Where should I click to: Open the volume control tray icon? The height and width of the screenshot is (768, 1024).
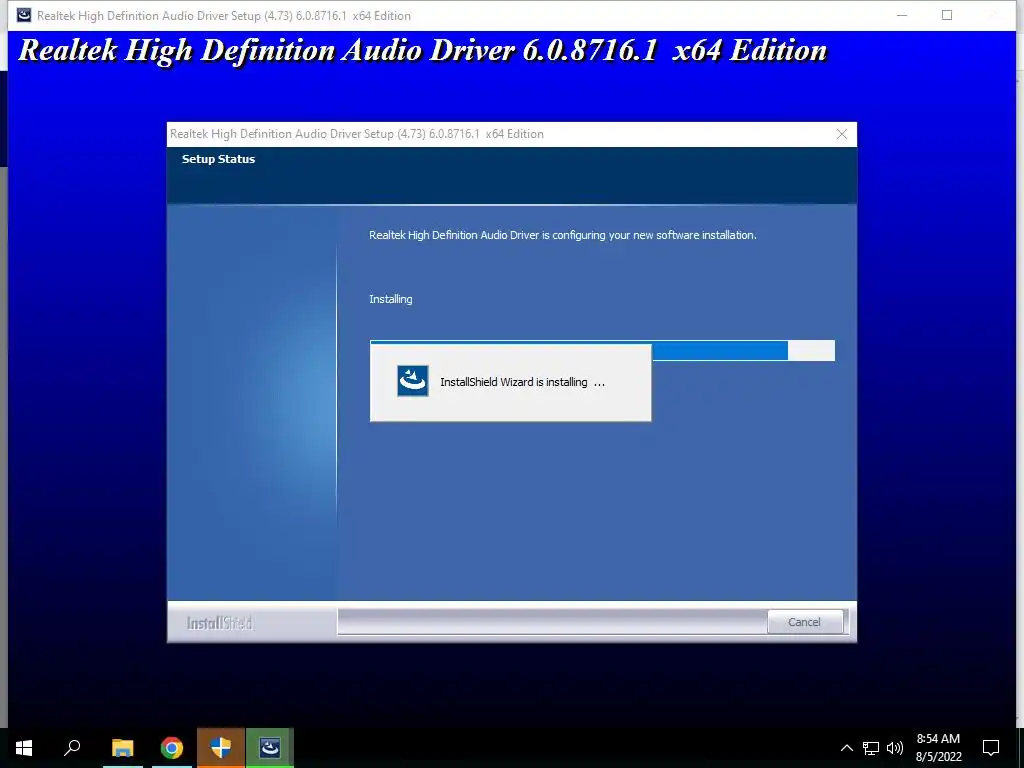(895, 748)
